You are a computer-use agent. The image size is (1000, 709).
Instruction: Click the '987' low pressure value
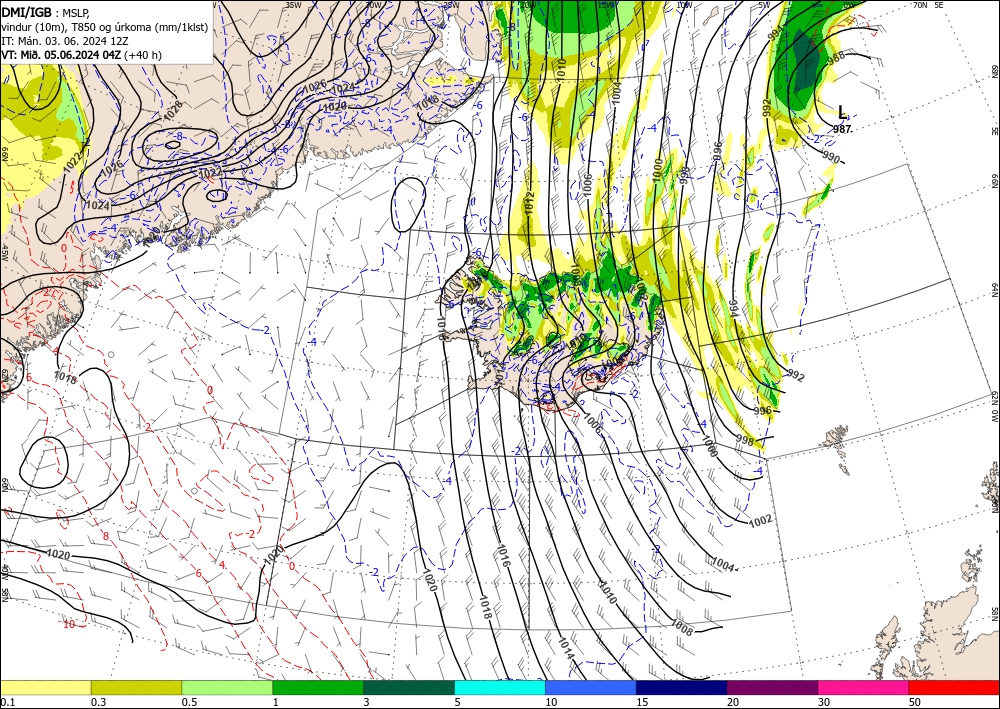click(842, 129)
